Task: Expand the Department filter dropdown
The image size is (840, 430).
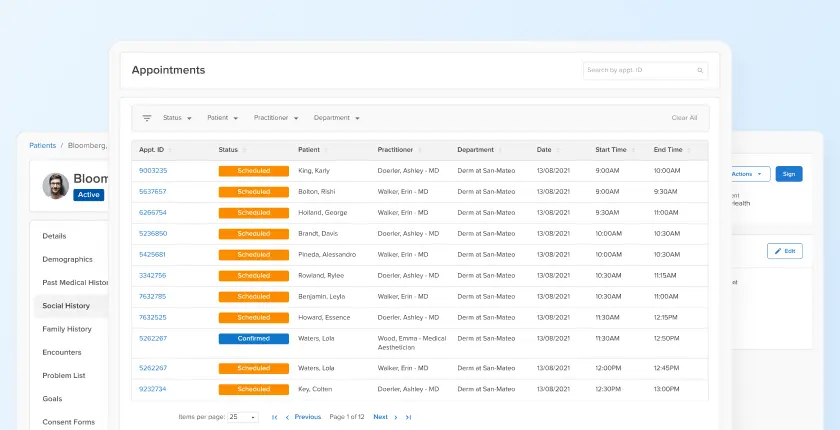Action: [336, 118]
